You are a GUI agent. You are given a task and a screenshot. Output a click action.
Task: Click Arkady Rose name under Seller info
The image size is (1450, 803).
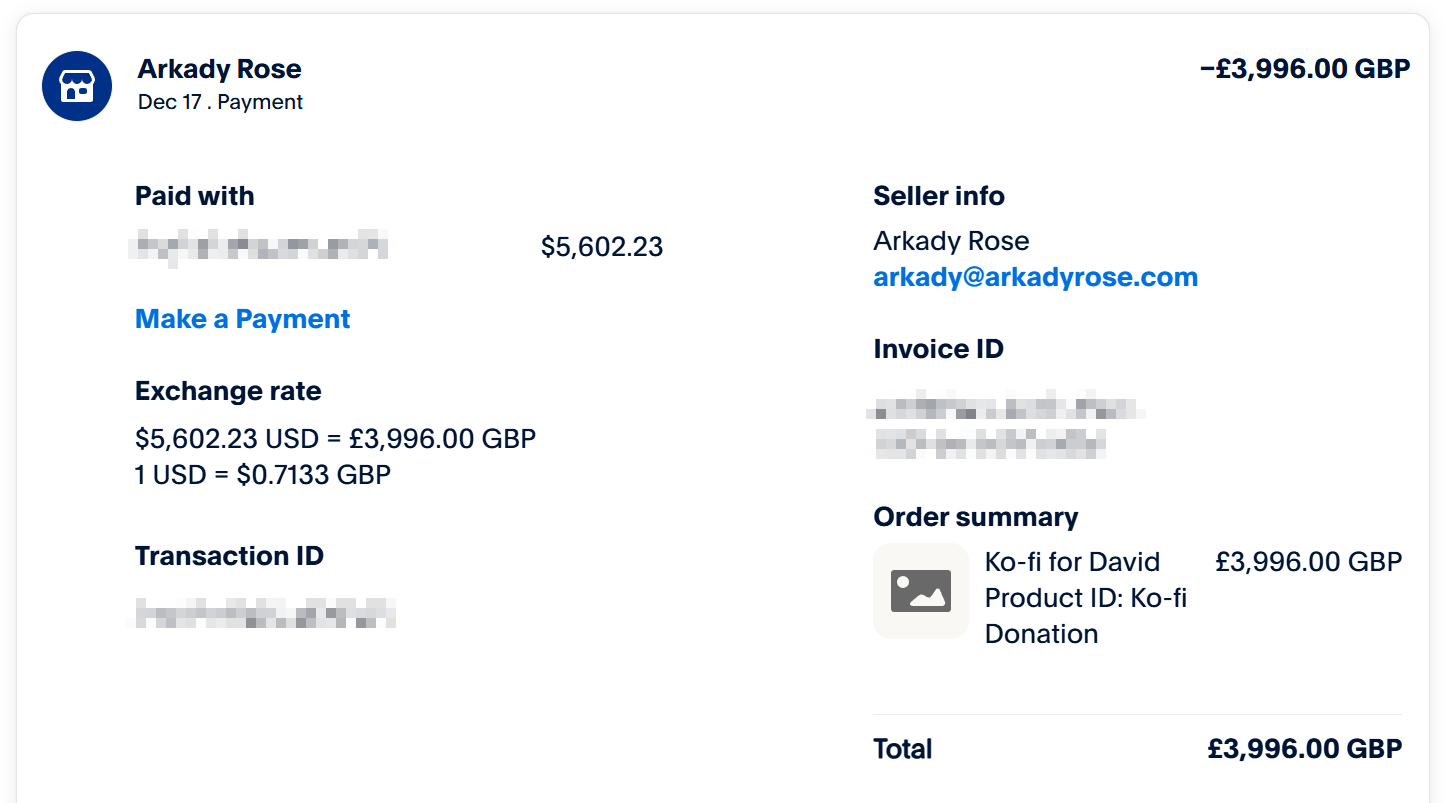950,241
